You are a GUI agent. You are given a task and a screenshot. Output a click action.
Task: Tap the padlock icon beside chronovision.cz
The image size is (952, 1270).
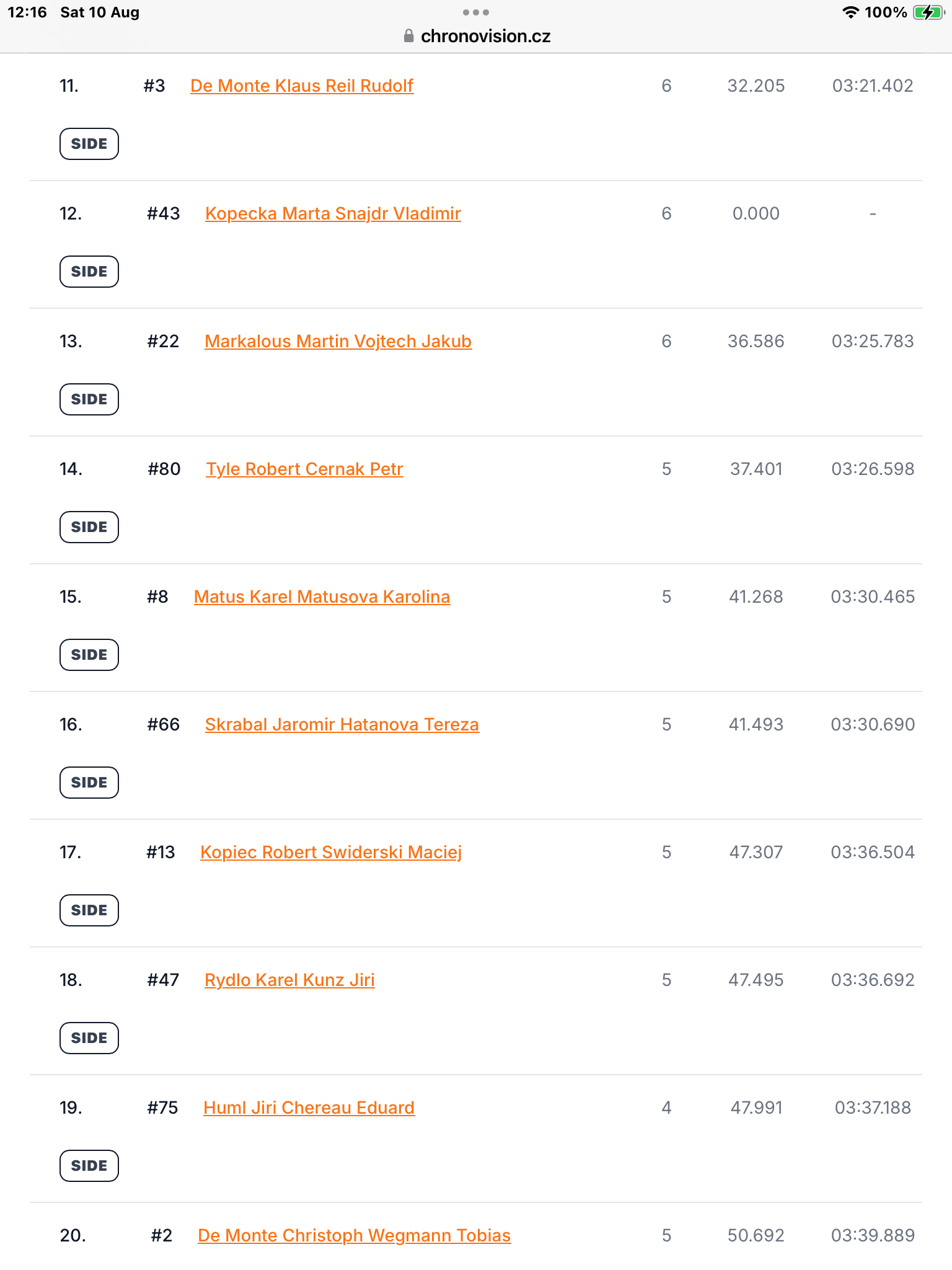408,36
